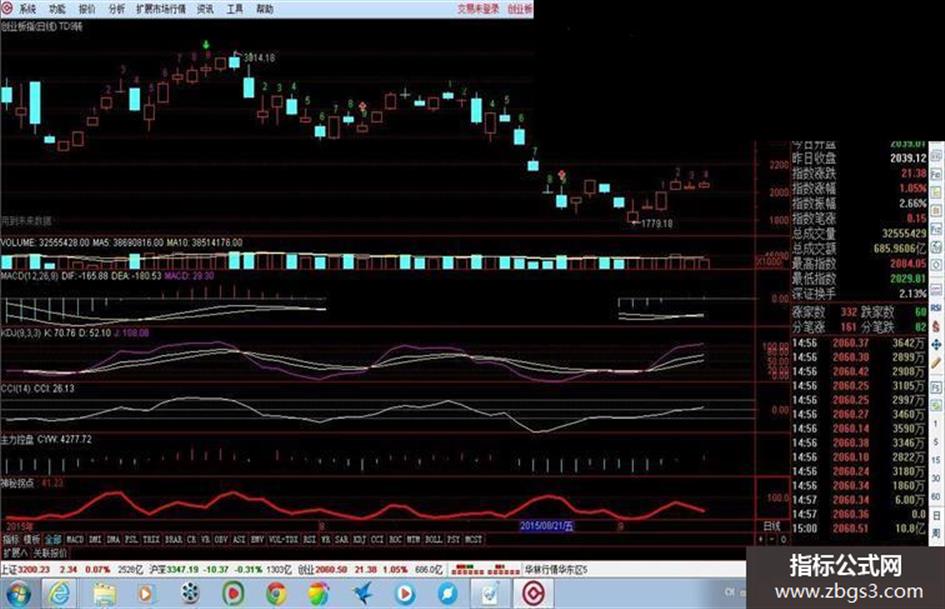Open File Explorer folder from taskbar

coord(104,594)
